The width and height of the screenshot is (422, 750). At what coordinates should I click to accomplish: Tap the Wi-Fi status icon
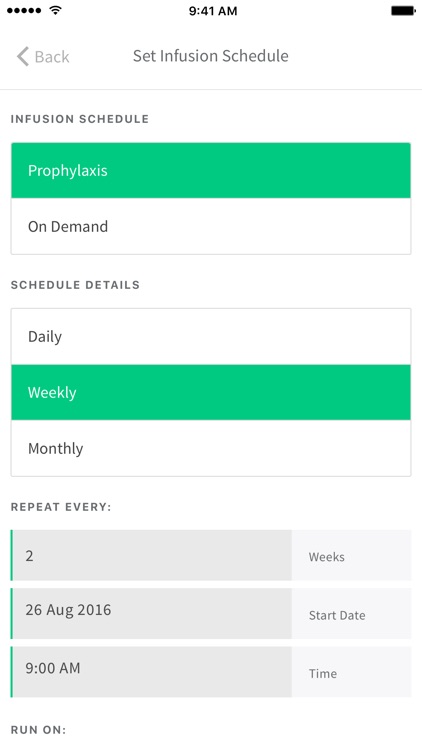(x=56, y=10)
